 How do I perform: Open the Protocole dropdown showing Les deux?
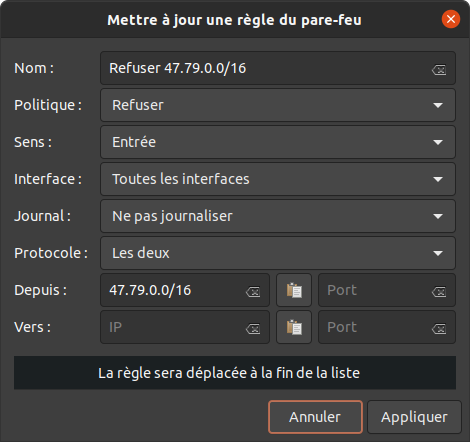pyautogui.click(x=278, y=253)
